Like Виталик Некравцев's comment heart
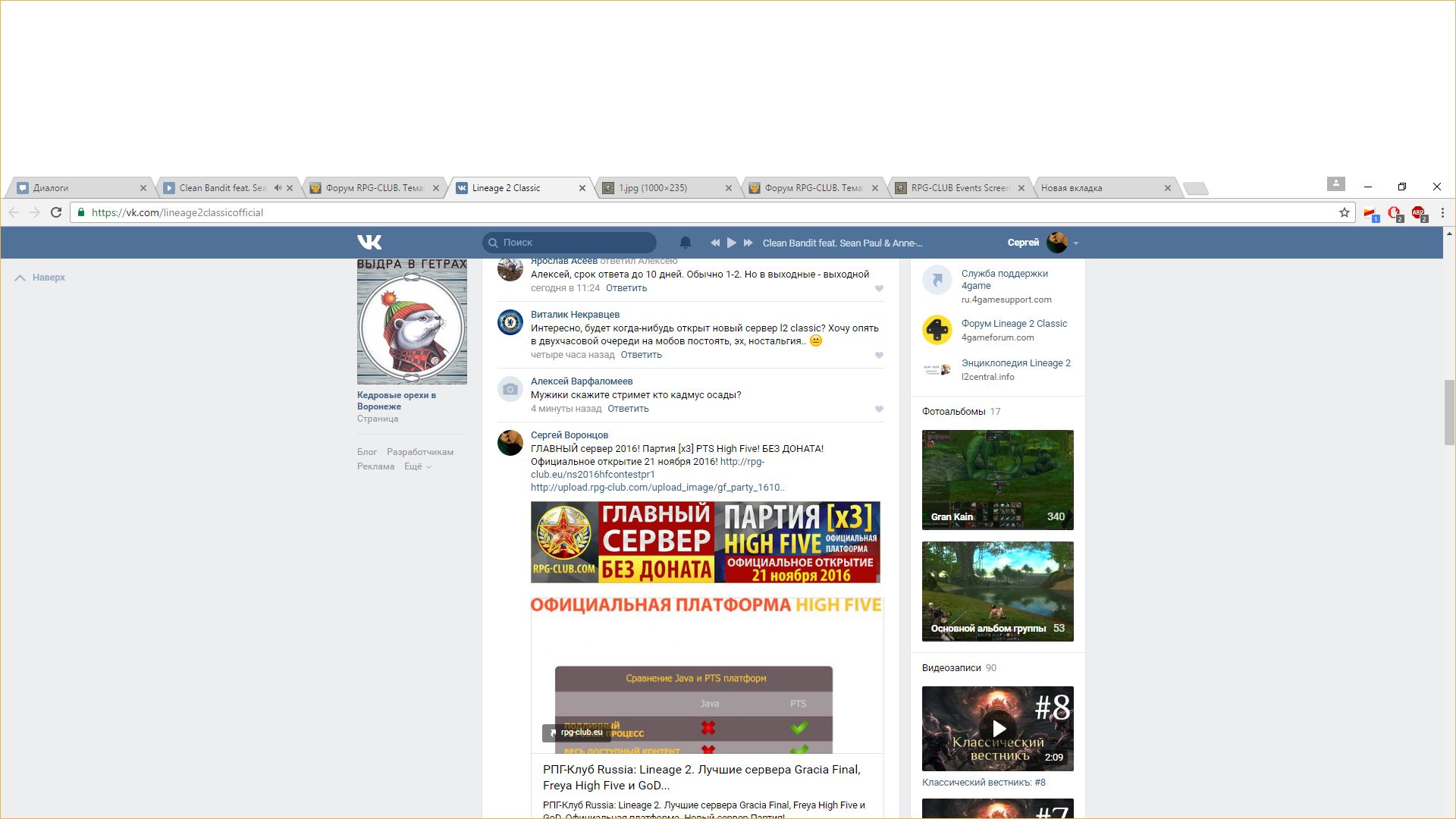The height and width of the screenshot is (819, 1456). (x=879, y=355)
